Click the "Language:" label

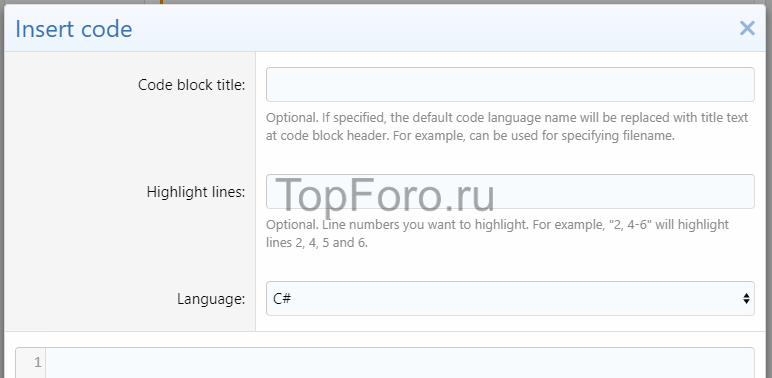point(211,299)
